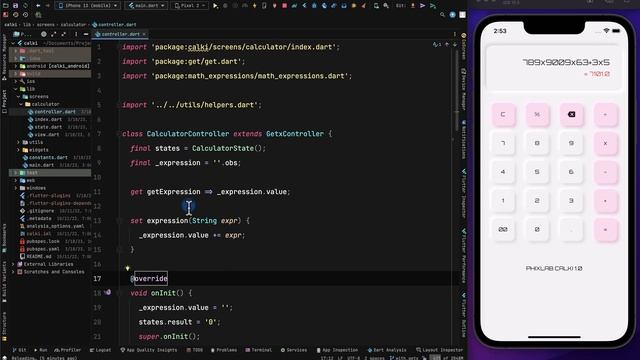Trigger Flutter hot reload lightning bolt icon
The width and height of the screenshot is (640, 360).
coord(254,6)
